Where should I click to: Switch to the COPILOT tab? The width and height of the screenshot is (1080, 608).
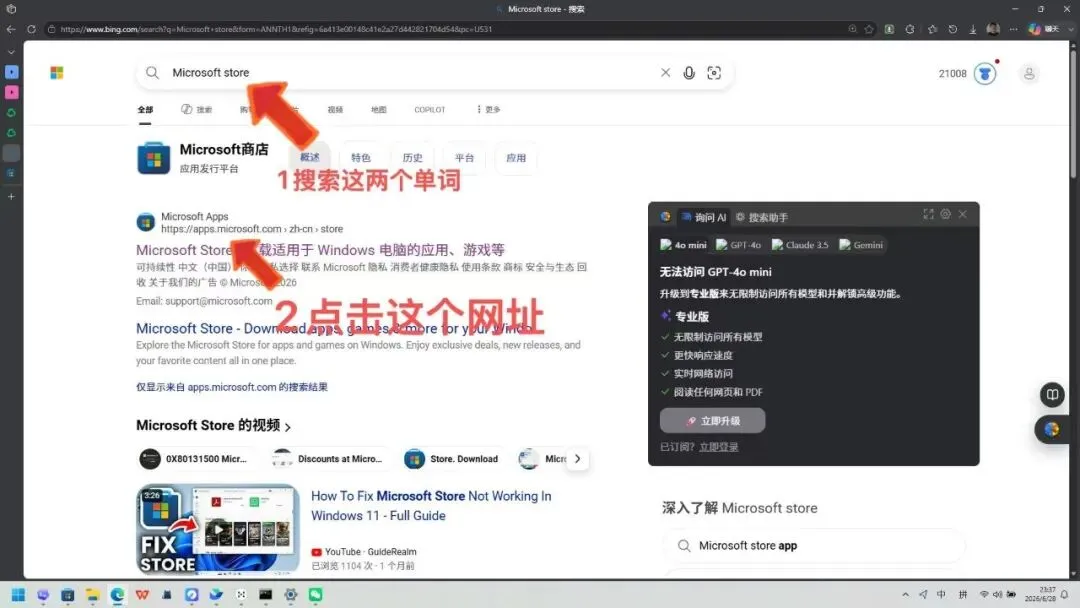click(x=430, y=109)
